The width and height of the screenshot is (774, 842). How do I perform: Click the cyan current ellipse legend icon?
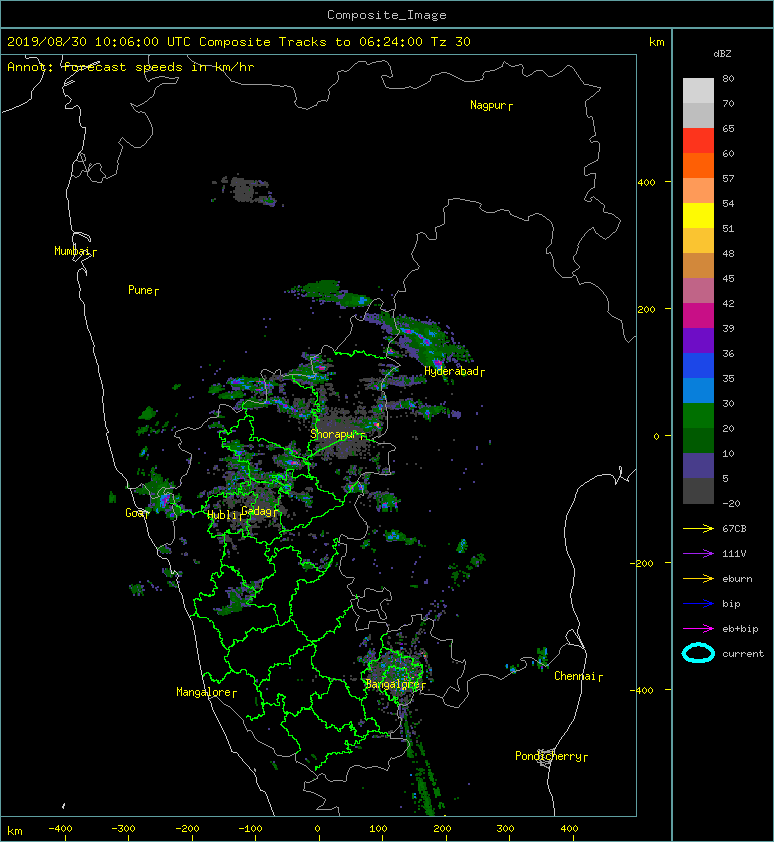[698, 653]
